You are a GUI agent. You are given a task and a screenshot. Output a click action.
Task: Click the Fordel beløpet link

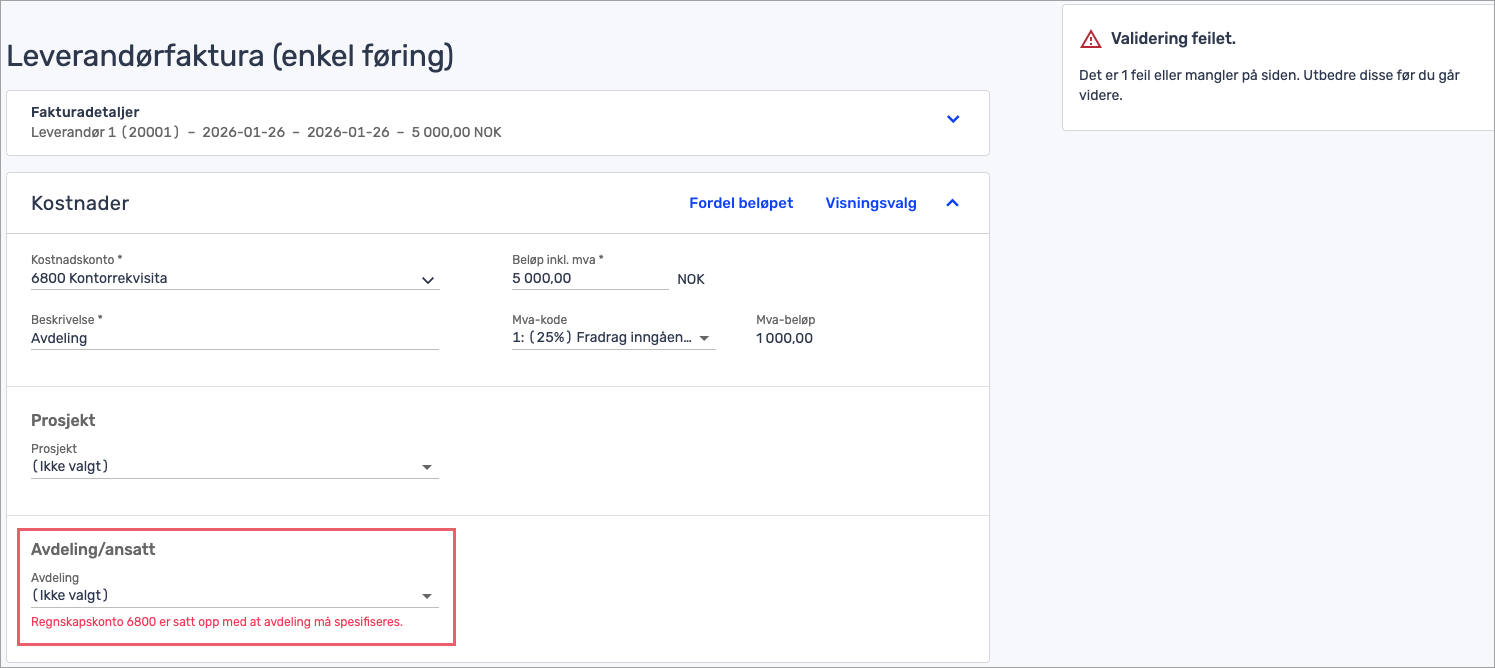click(740, 203)
